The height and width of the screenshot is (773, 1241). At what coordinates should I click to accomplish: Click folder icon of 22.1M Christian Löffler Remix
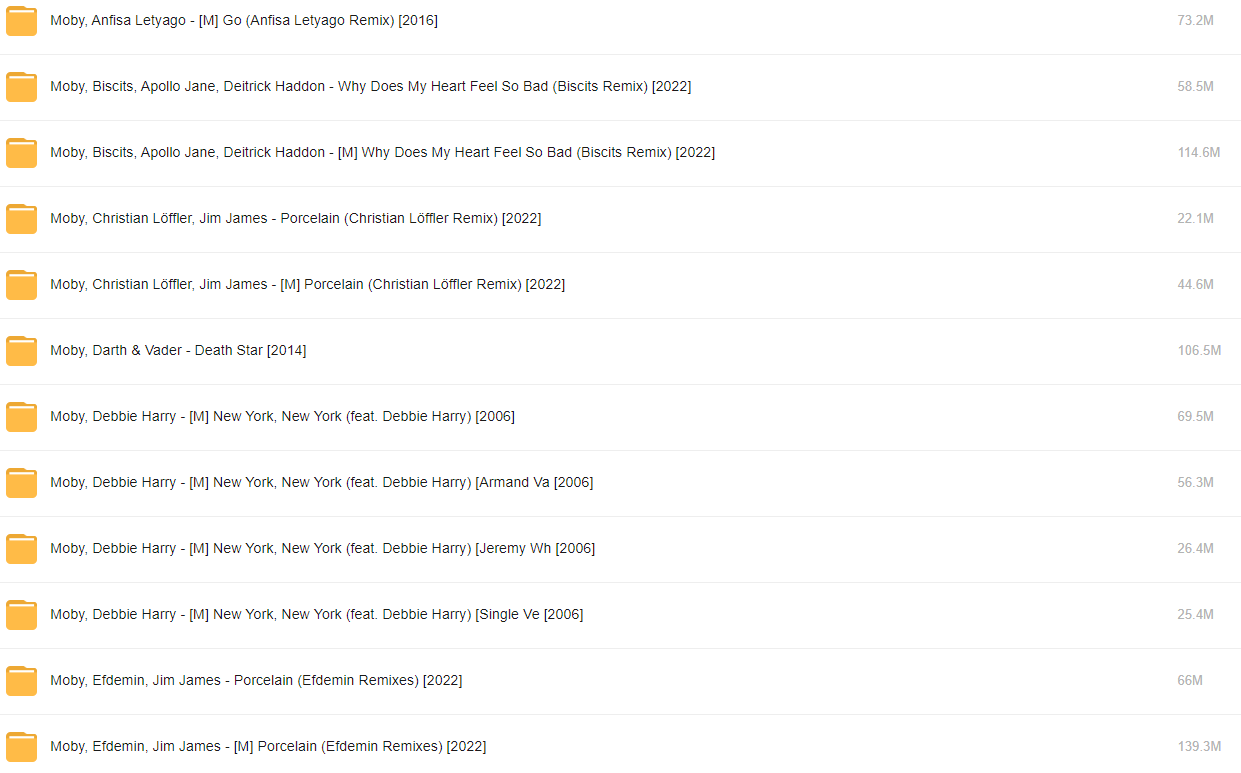21,219
